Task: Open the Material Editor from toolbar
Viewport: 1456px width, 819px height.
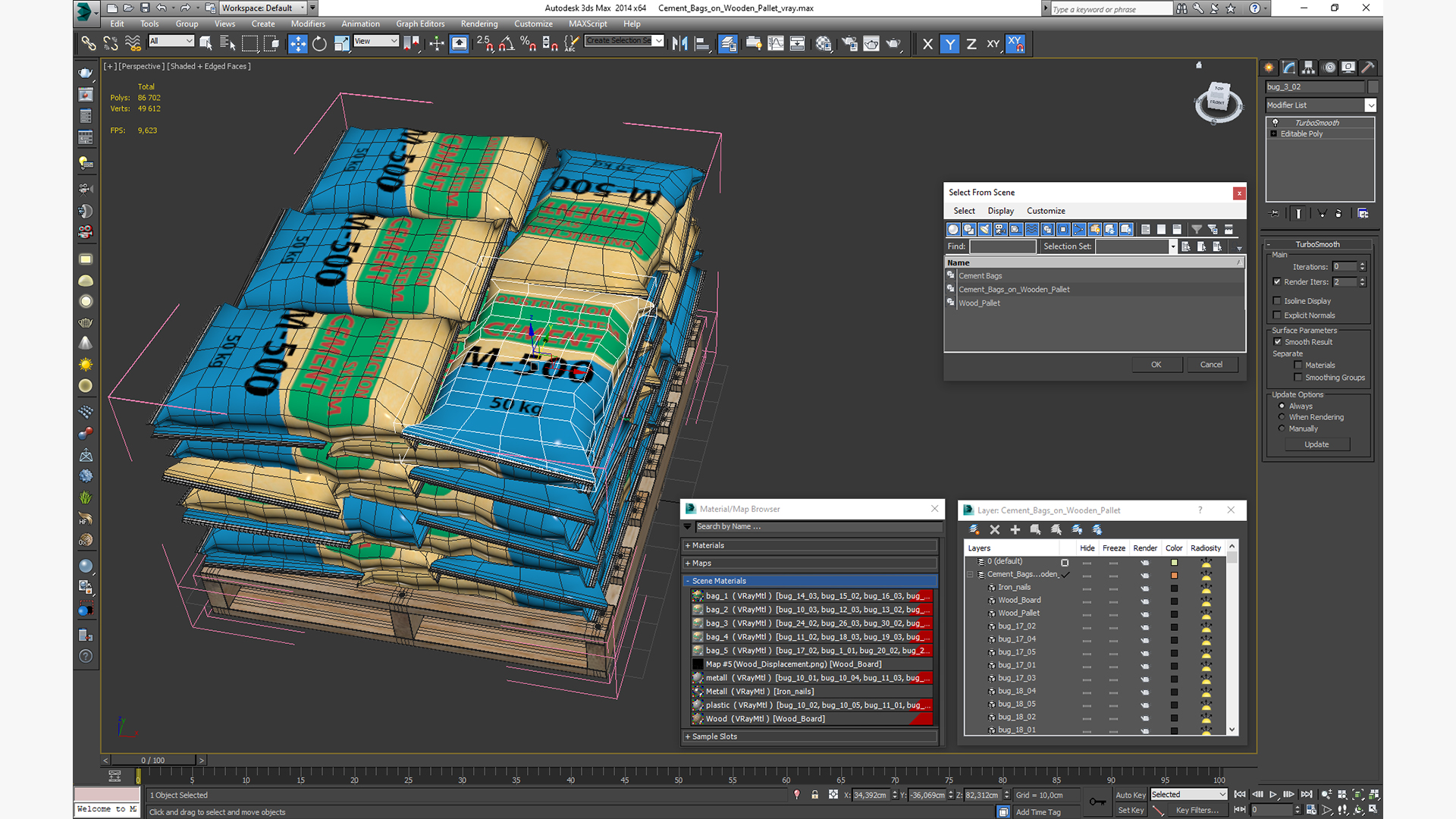Action: (824, 44)
